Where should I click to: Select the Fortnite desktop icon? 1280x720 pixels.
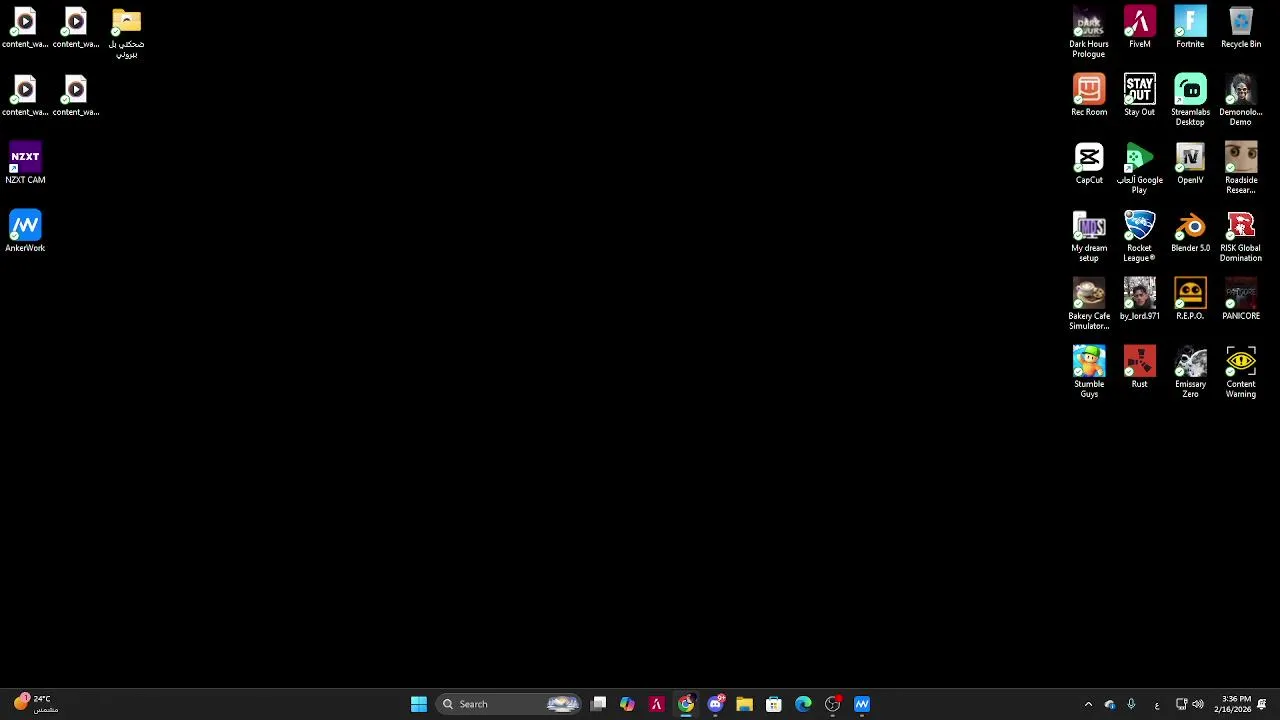[x=1190, y=28]
